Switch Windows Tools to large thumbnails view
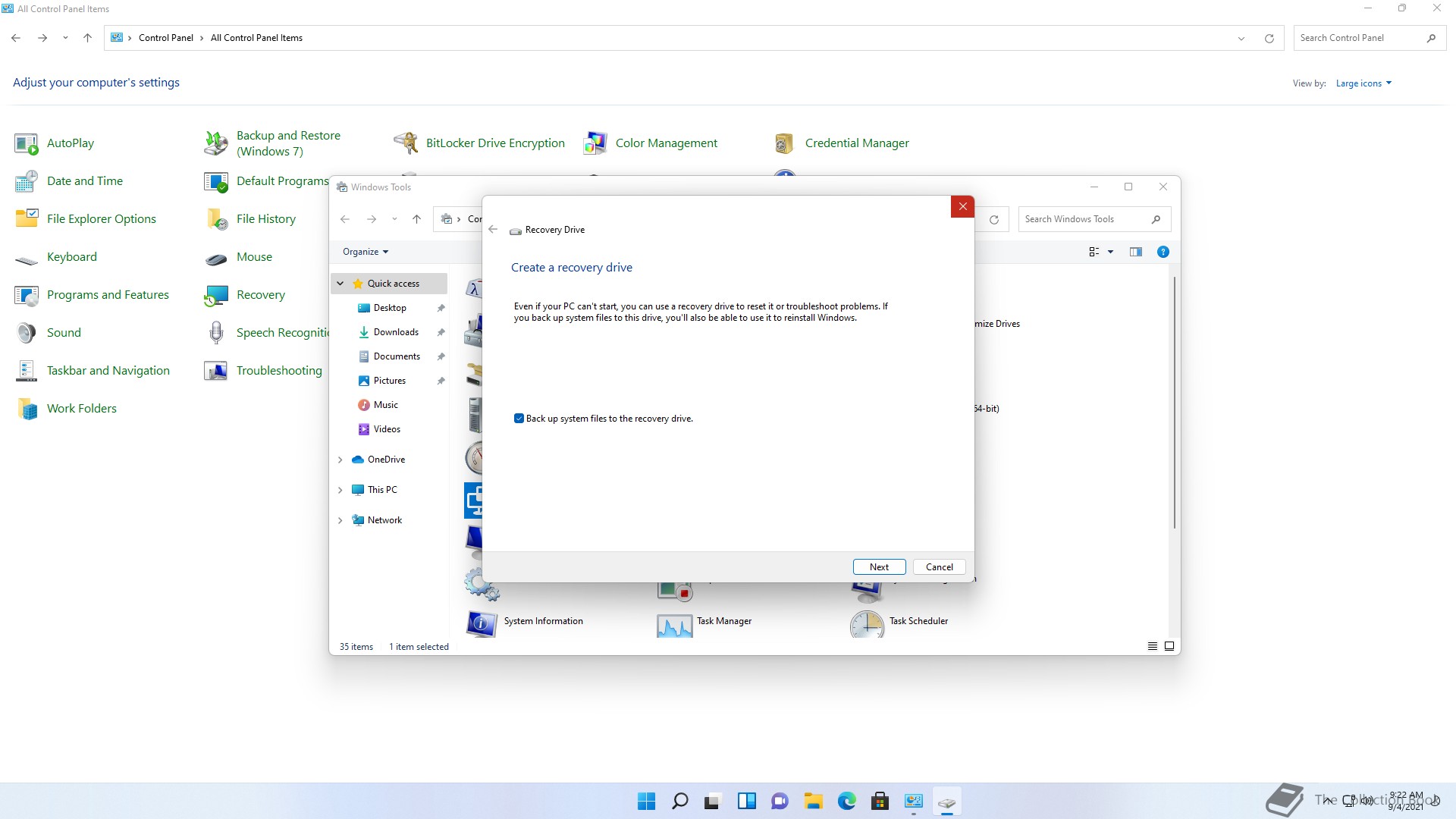1456x819 pixels. [x=1169, y=647]
